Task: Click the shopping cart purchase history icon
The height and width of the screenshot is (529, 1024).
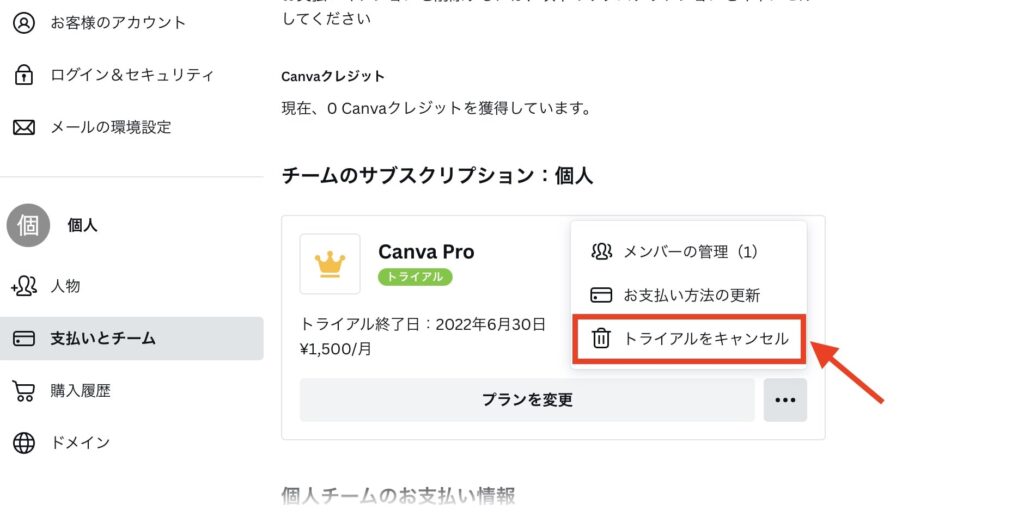Action: pyautogui.click(x=24, y=391)
